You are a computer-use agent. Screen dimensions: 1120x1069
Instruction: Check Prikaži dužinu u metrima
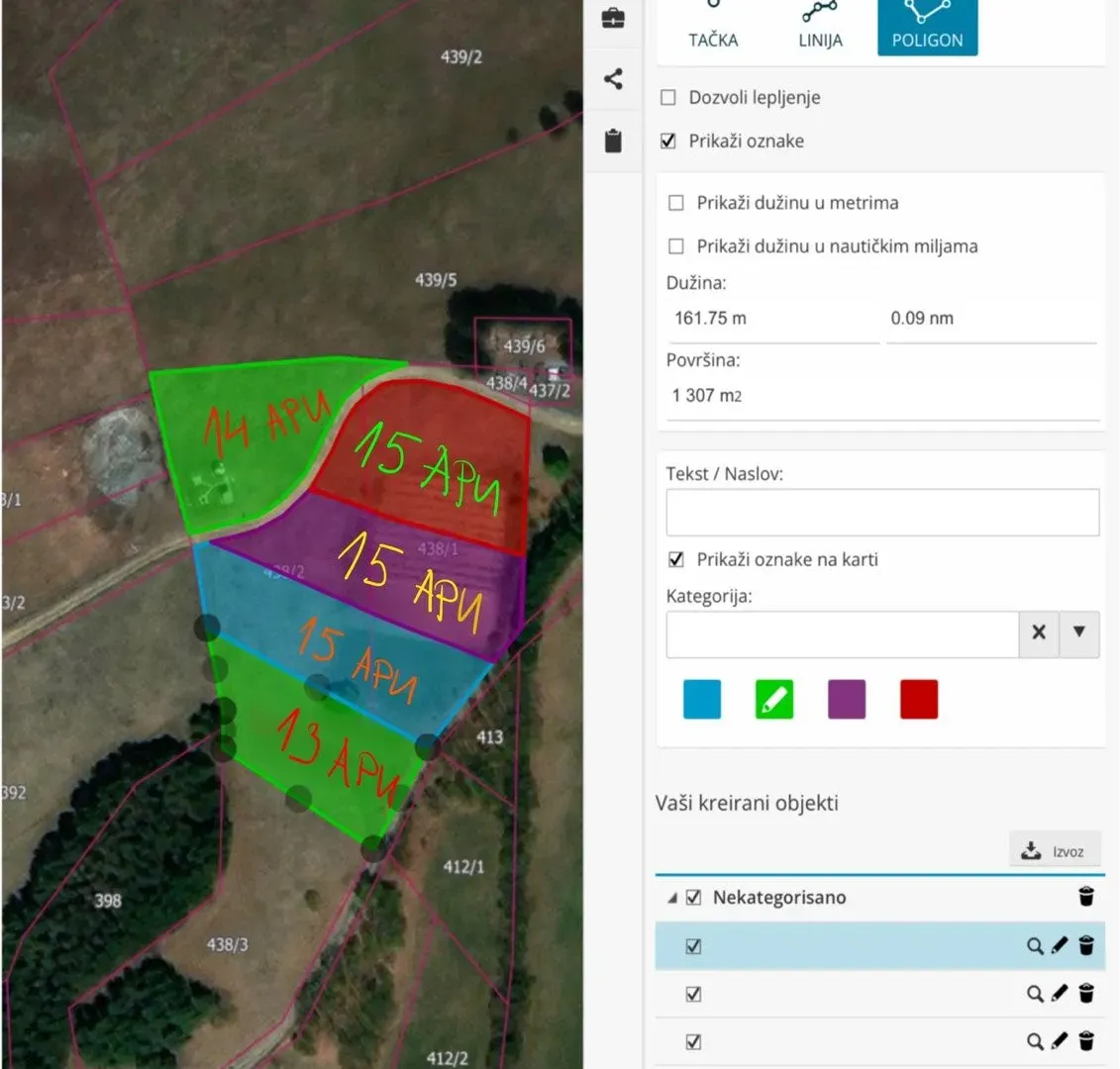point(675,203)
